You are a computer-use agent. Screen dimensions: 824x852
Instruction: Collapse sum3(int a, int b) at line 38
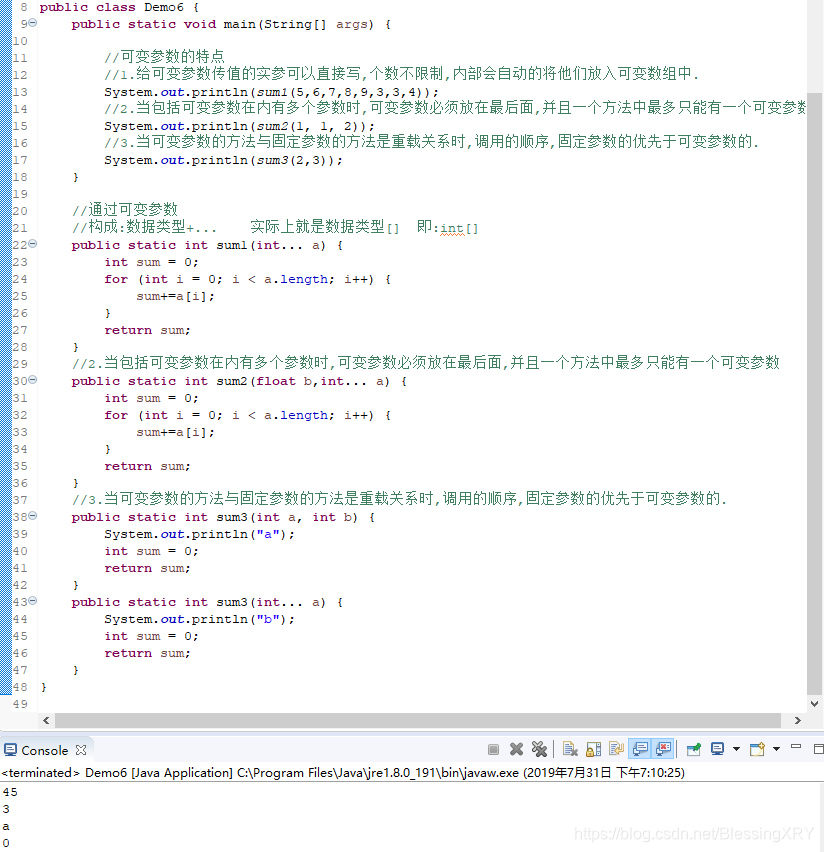pyautogui.click(x=33, y=516)
